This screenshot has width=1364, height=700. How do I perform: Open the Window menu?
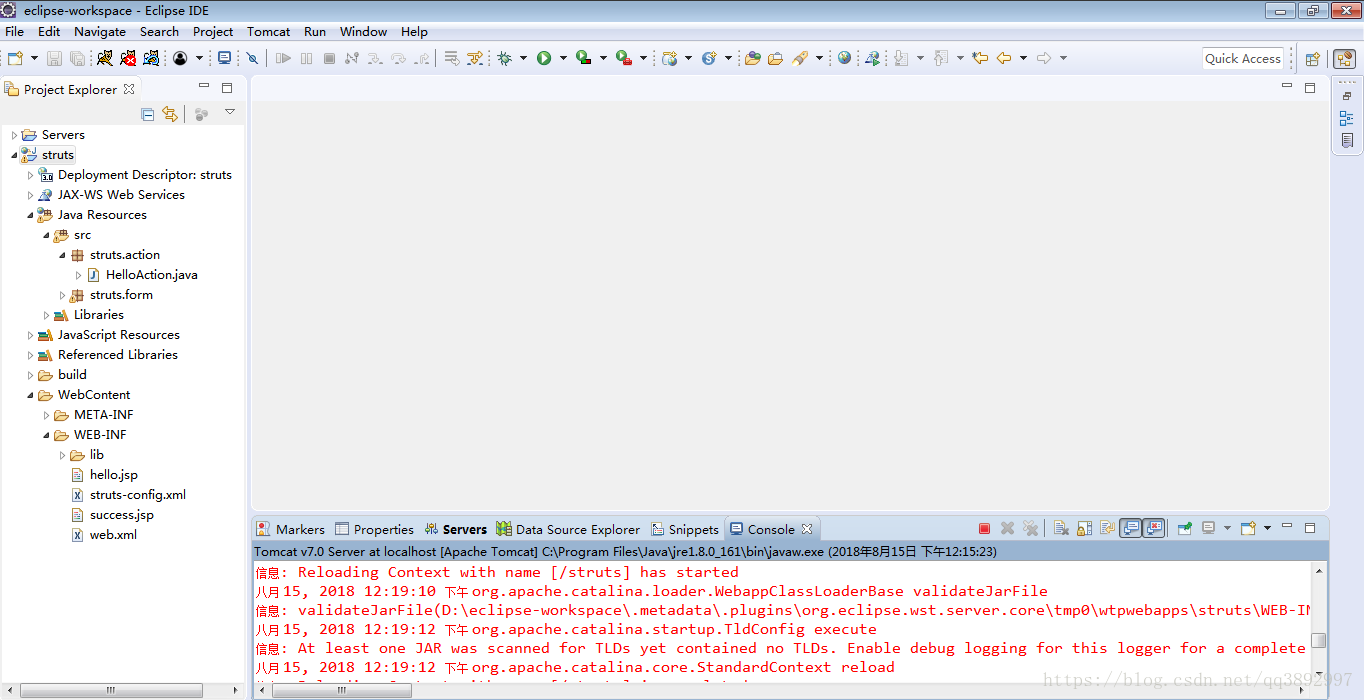coord(363,31)
